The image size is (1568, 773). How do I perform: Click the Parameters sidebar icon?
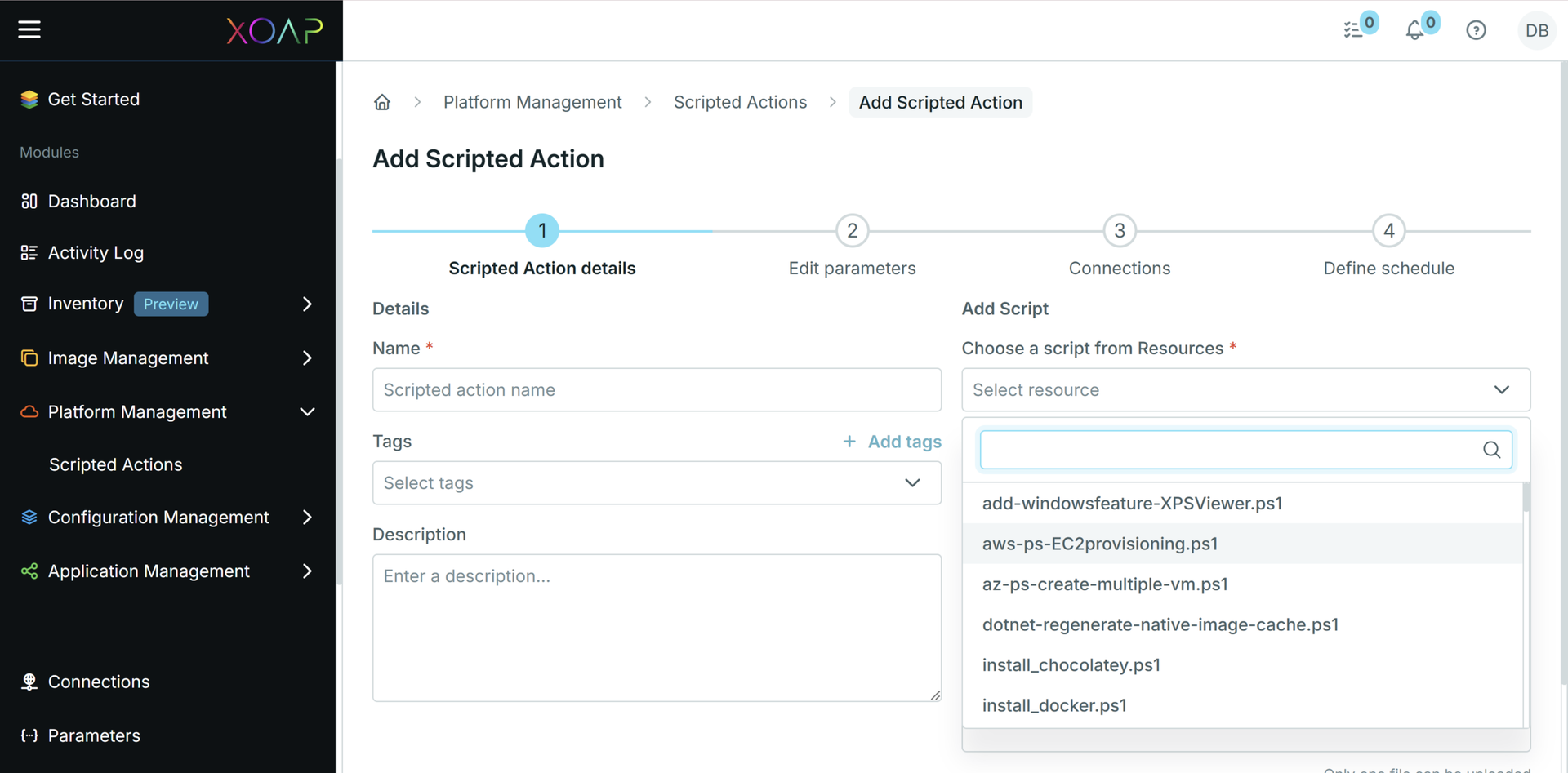pos(29,735)
